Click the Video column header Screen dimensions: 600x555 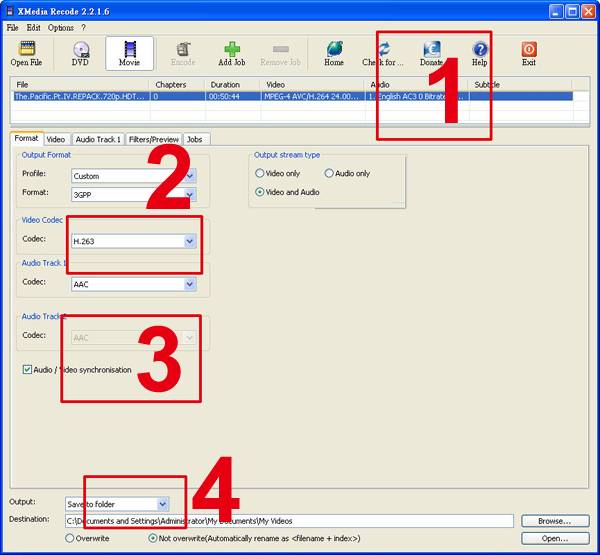[312, 85]
